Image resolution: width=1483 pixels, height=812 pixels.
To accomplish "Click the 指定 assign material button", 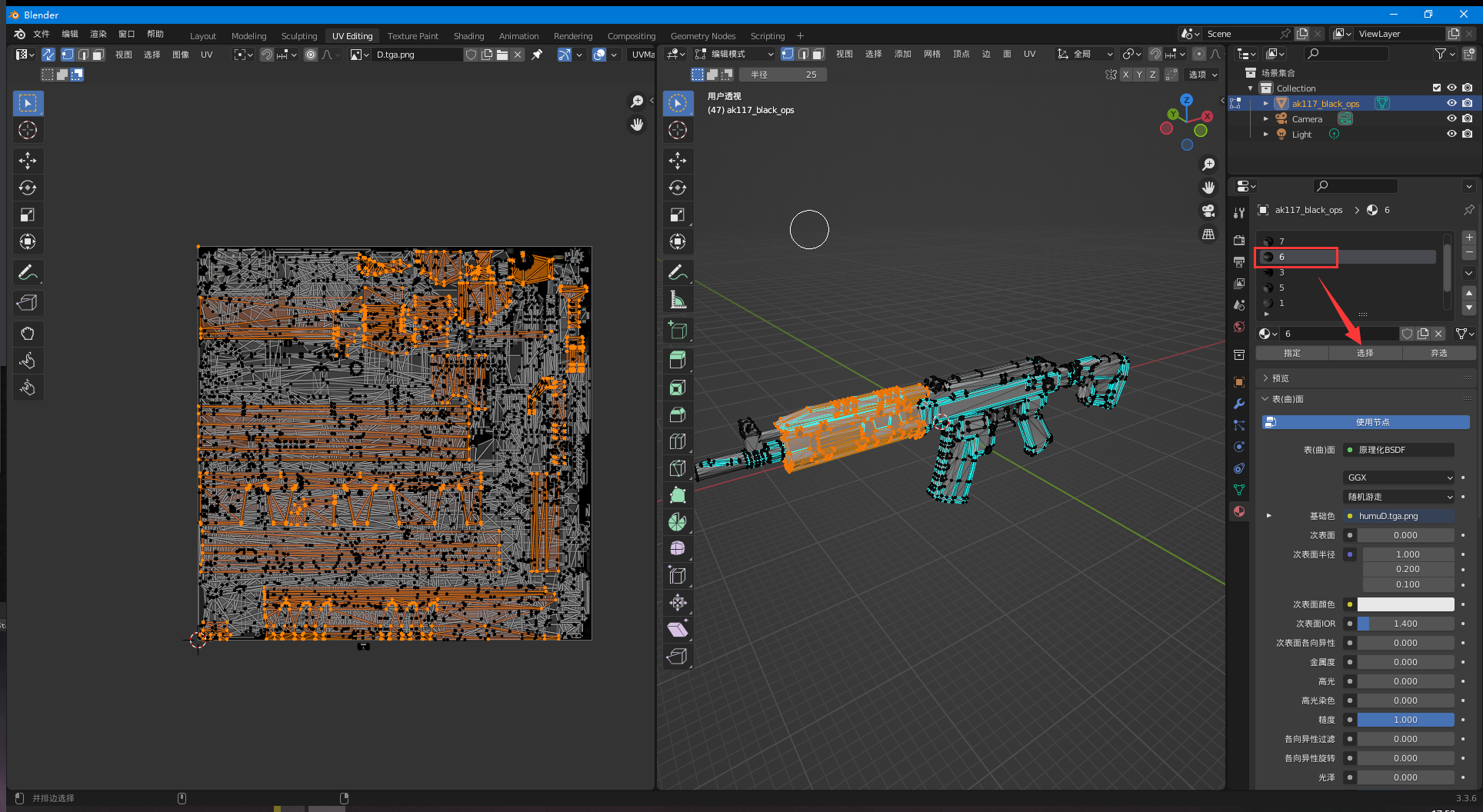I will (x=1292, y=353).
